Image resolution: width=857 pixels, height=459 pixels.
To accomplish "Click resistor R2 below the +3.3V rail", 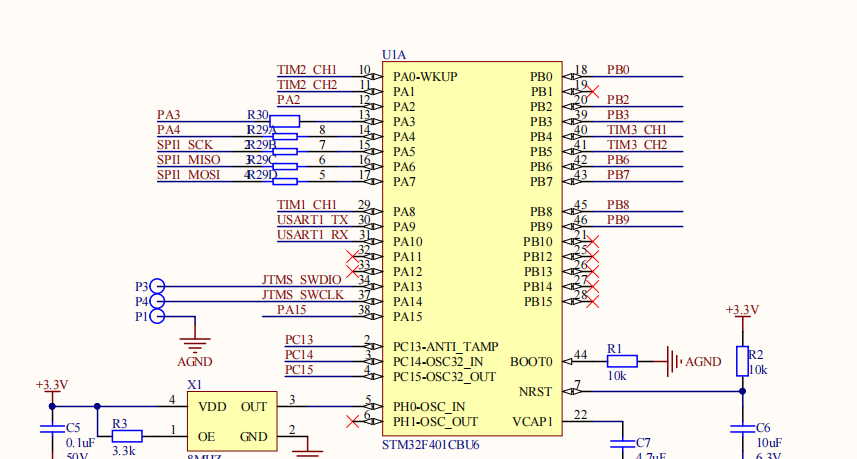I will (742, 361).
